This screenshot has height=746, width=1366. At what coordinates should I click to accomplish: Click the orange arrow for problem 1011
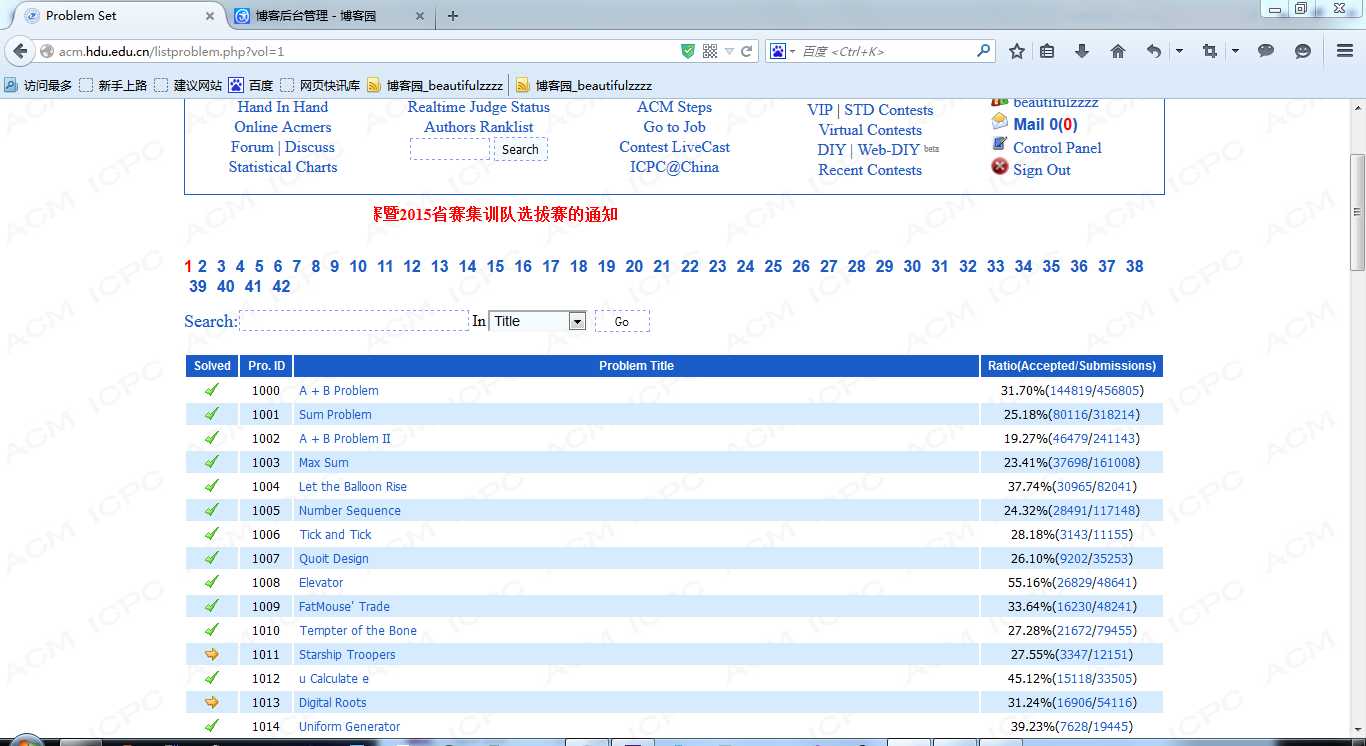click(212, 654)
